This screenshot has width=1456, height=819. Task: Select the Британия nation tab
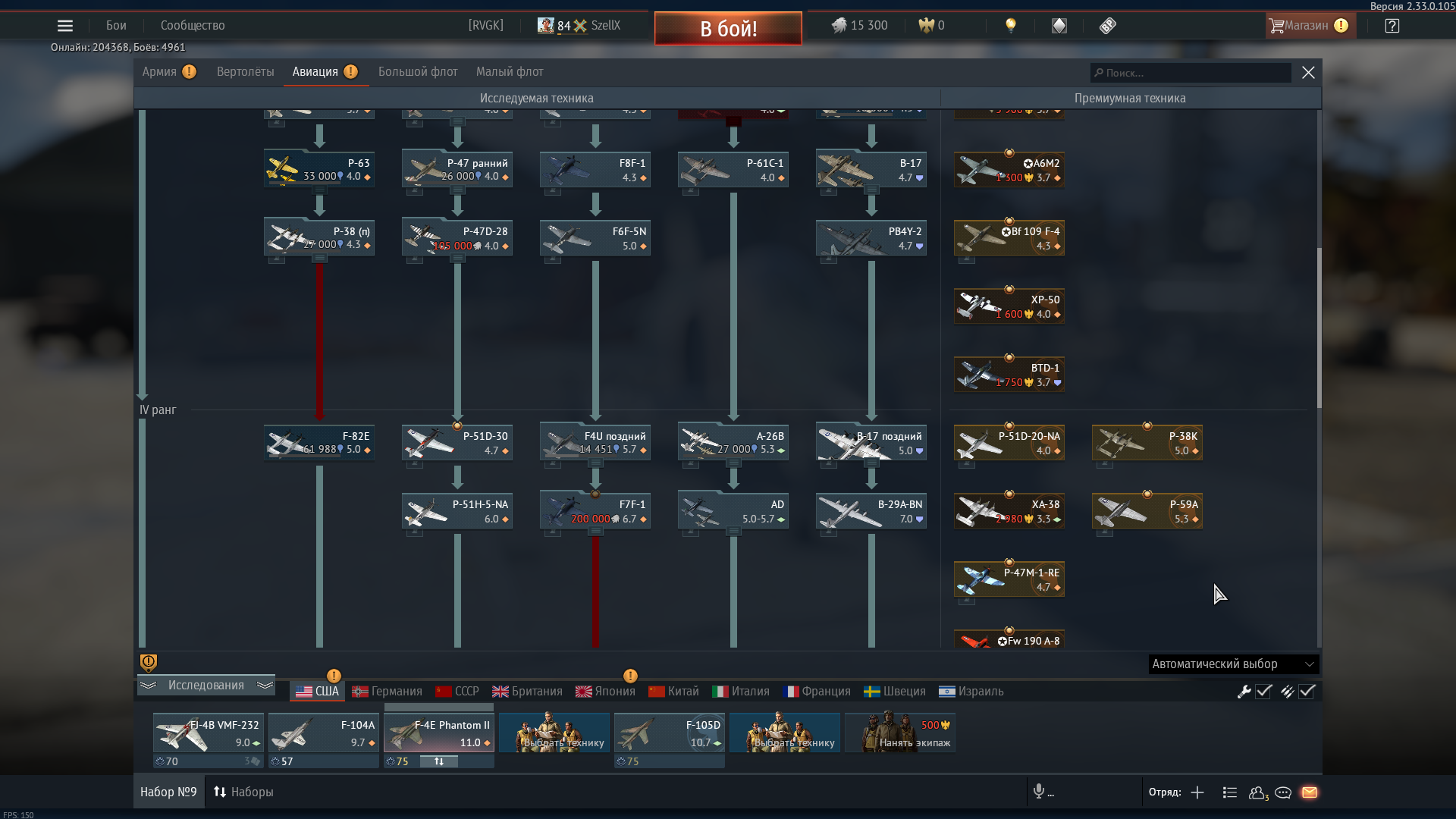[x=527, y=692]
